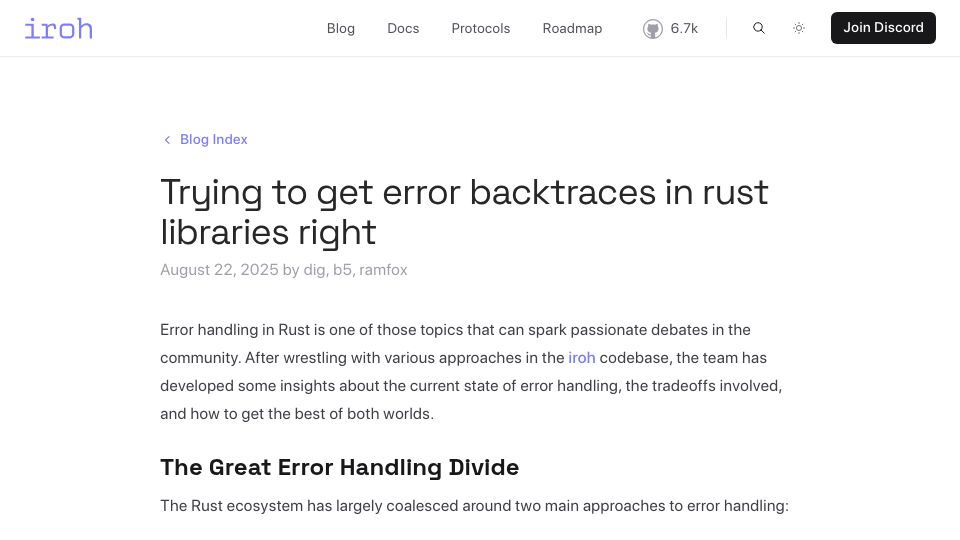Click the back chevron beside Blog Index

point(167,140)
